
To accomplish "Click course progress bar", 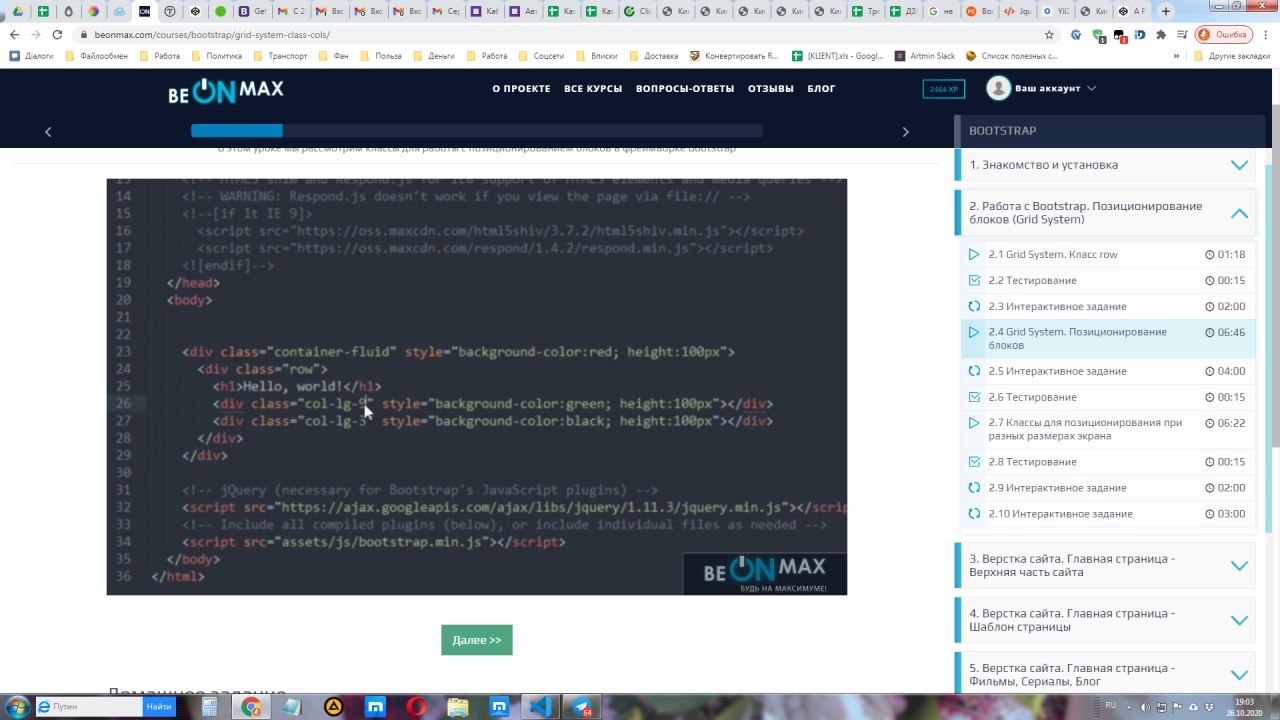I will 476,131.
